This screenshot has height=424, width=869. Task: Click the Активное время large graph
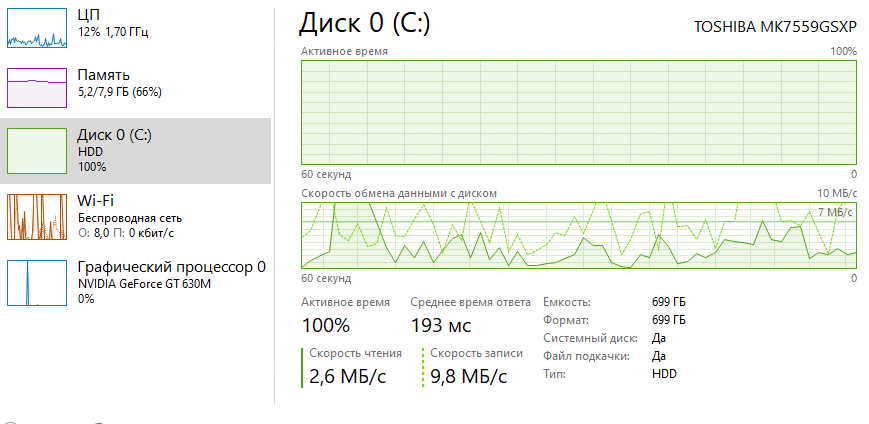tap(579, 113)
